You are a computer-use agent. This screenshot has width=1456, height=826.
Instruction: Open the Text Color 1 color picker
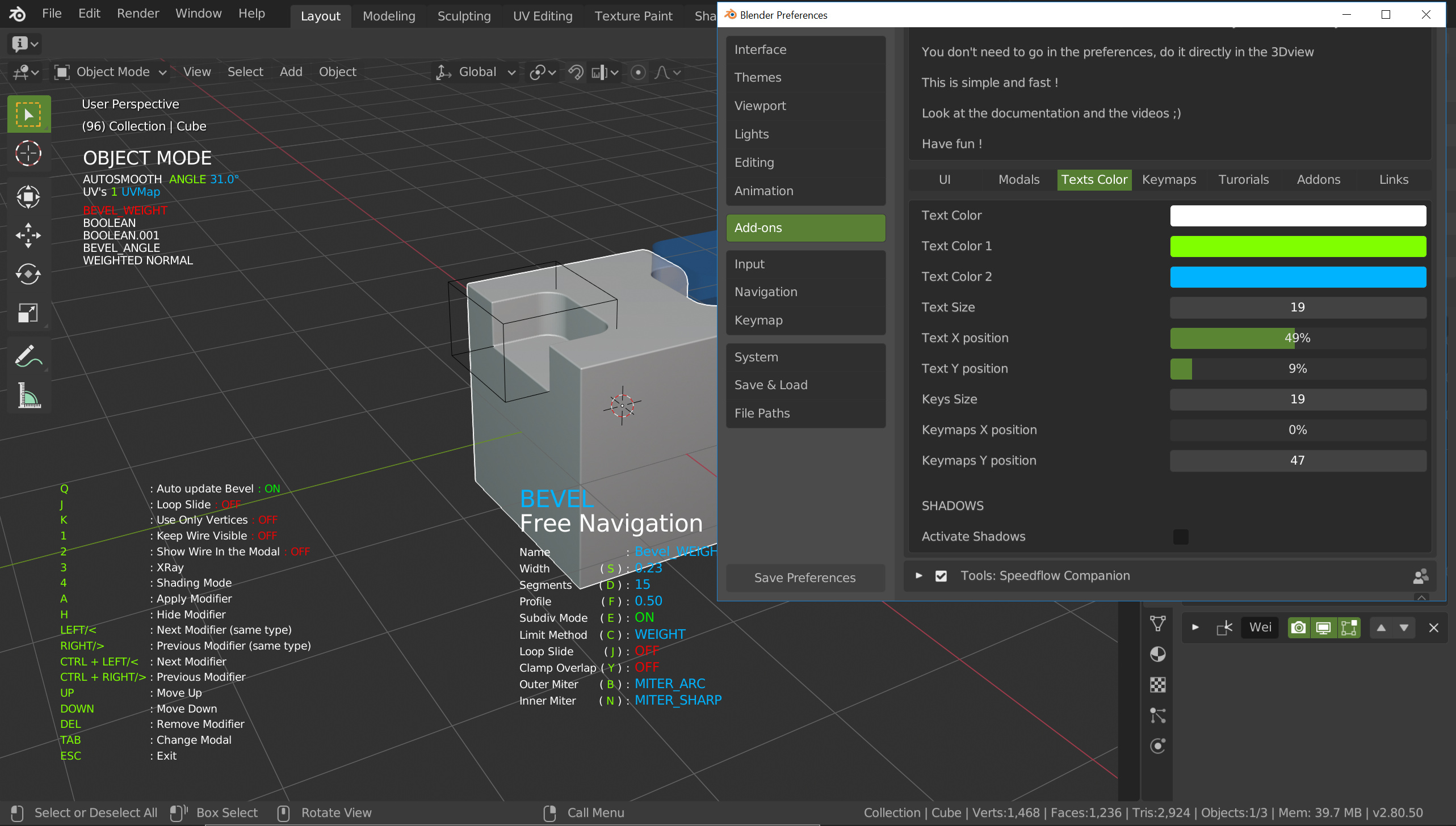pos(1298,246)
